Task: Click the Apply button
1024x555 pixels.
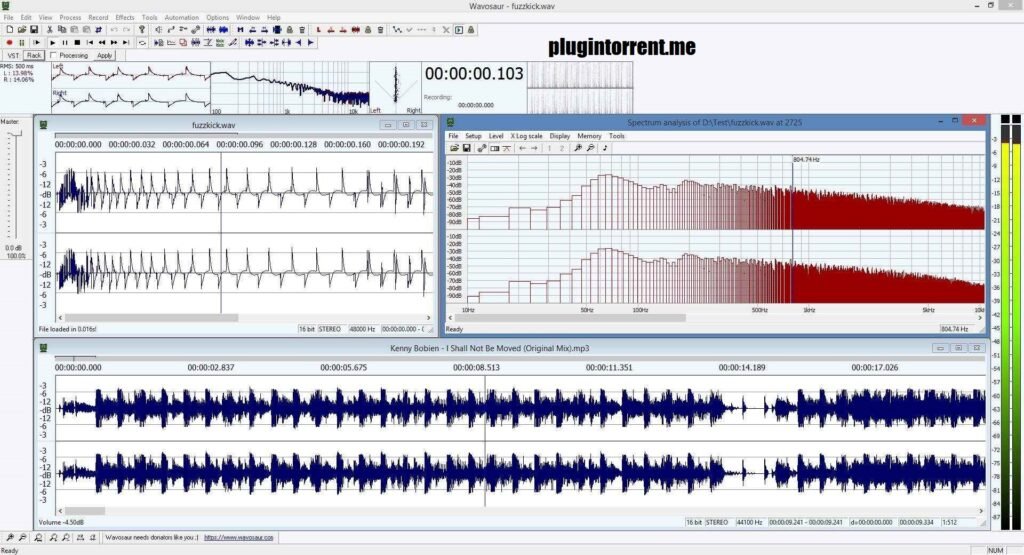Action: point(104,56)
